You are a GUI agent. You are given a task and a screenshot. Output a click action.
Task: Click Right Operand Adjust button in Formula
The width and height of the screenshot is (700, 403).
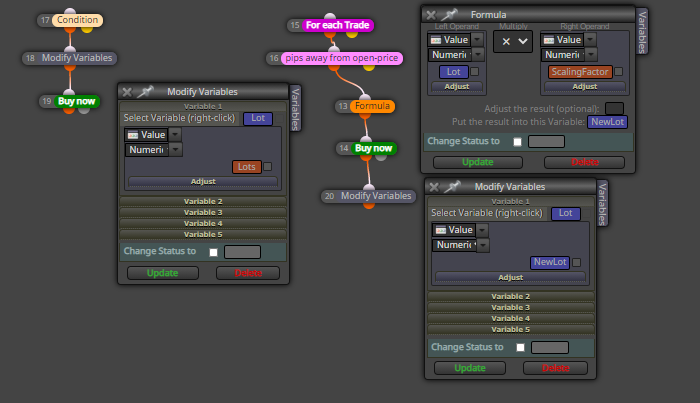pos(584,87)
